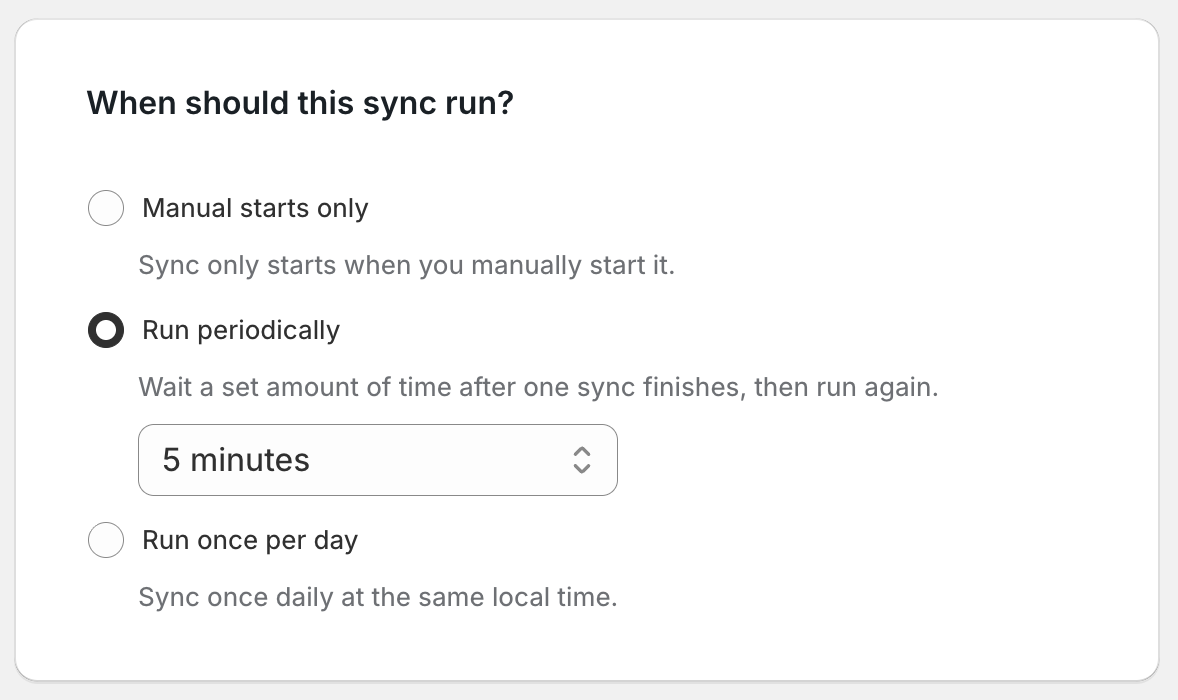Click the up arrow of the interval stepper
Viewport: 1178px width, 700px height.
pos(583,452)
